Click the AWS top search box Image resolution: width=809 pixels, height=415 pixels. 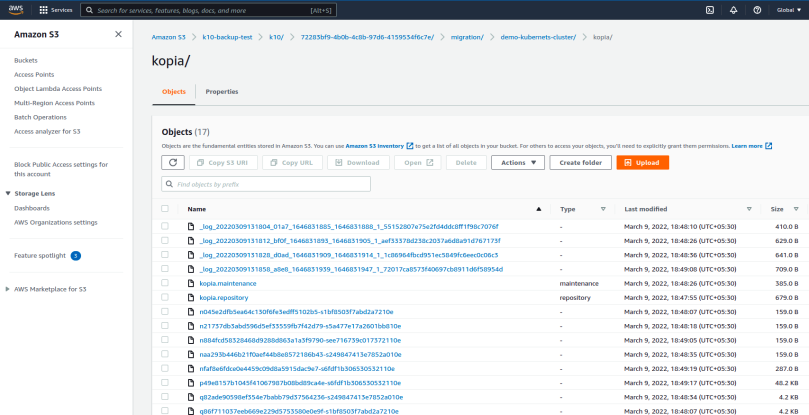(x=208, y=10)
